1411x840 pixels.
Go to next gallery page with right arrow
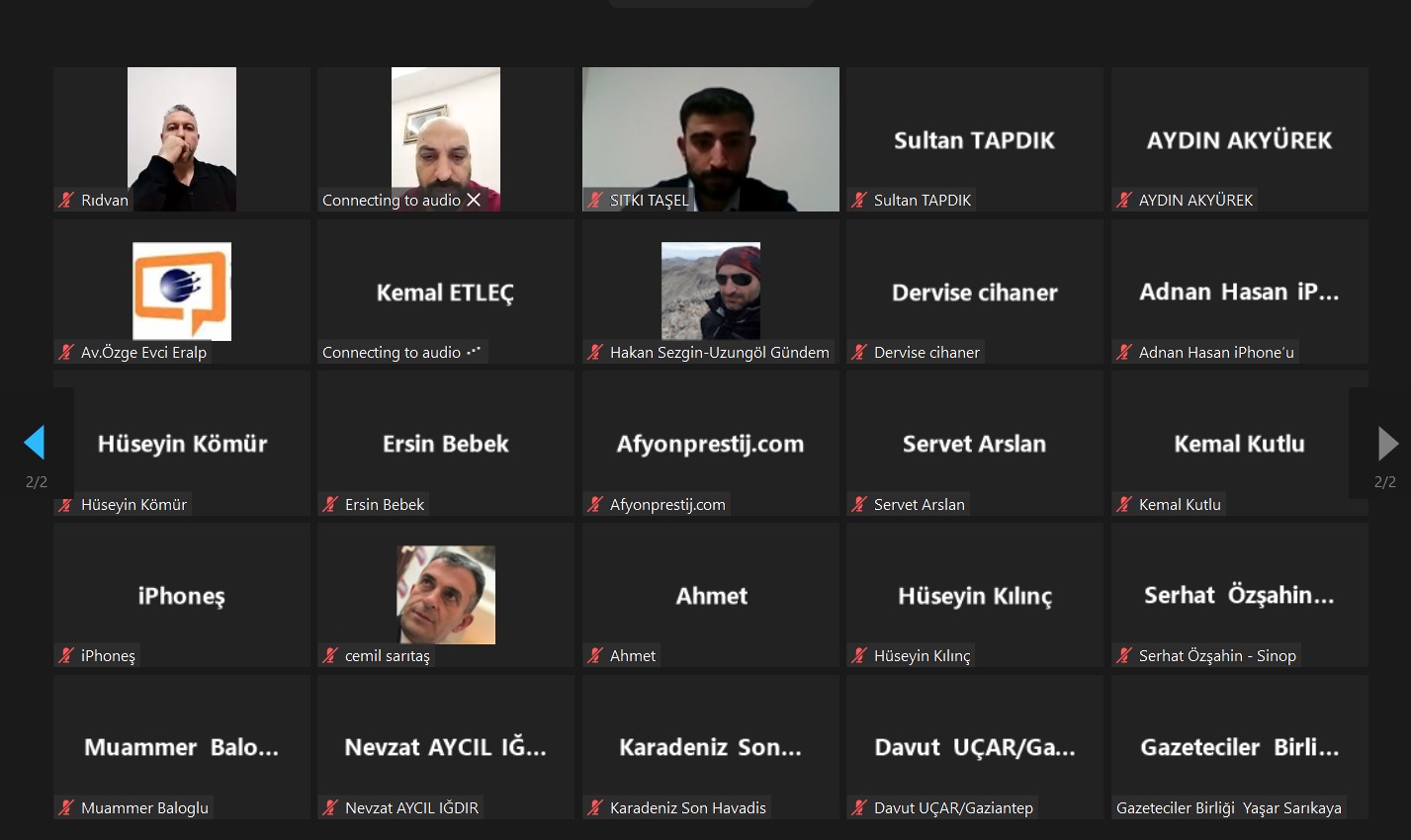pos(1387,444)
